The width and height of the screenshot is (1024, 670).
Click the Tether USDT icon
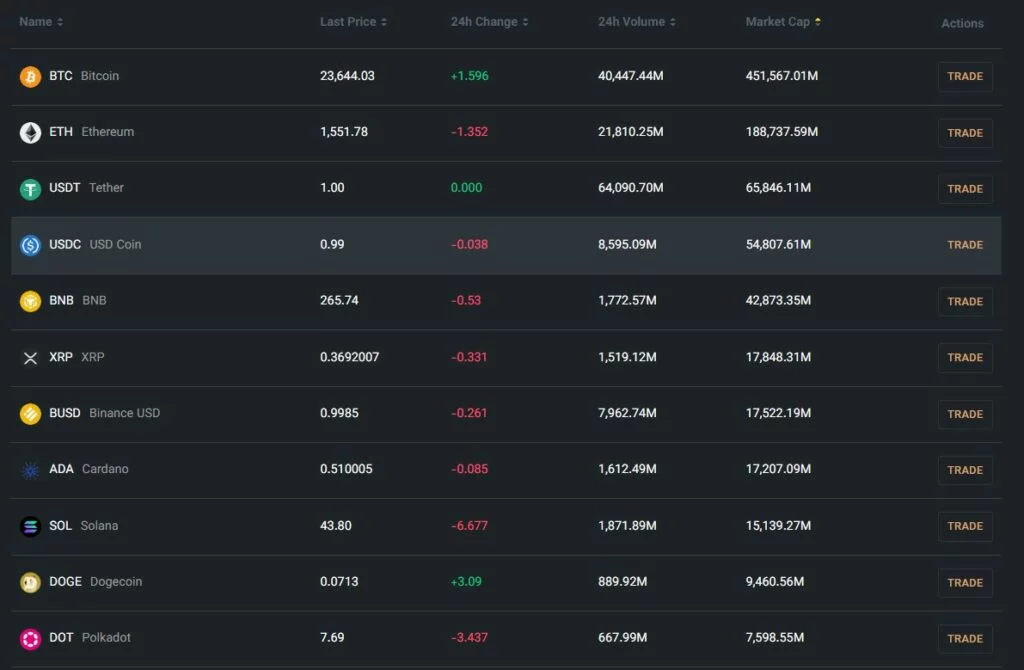30,189
